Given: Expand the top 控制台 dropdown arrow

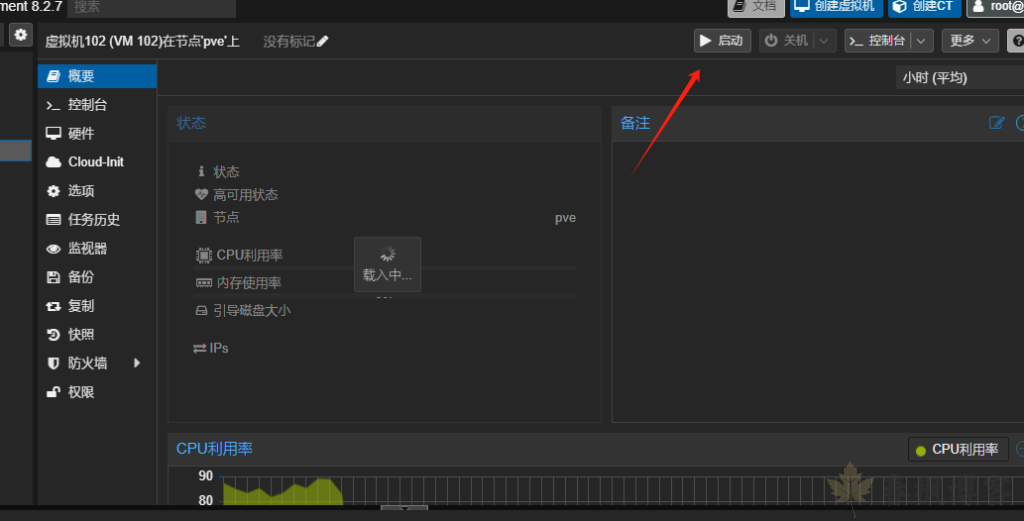Looking at the screenshot, I should pyautogui.click(x=921, y=40).
